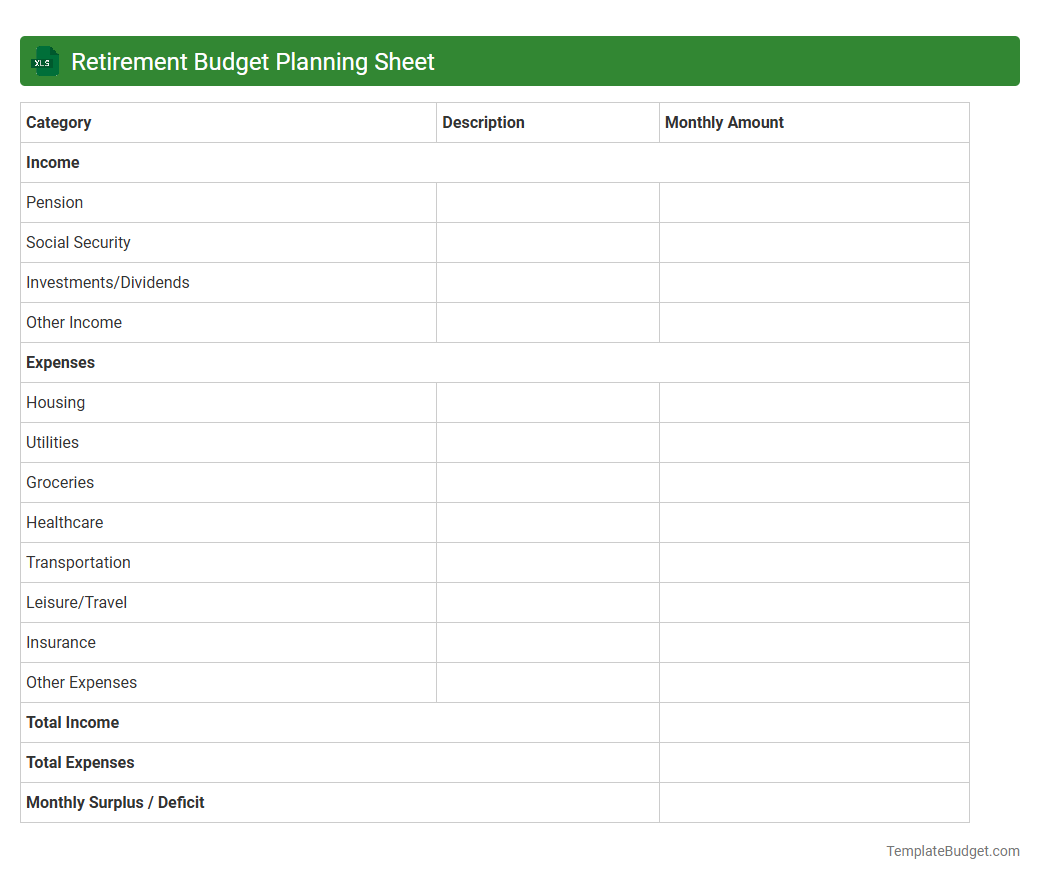Click the Social Security row label
The width and height of the screenshot is (1040, 880).
tap(78, 242)
